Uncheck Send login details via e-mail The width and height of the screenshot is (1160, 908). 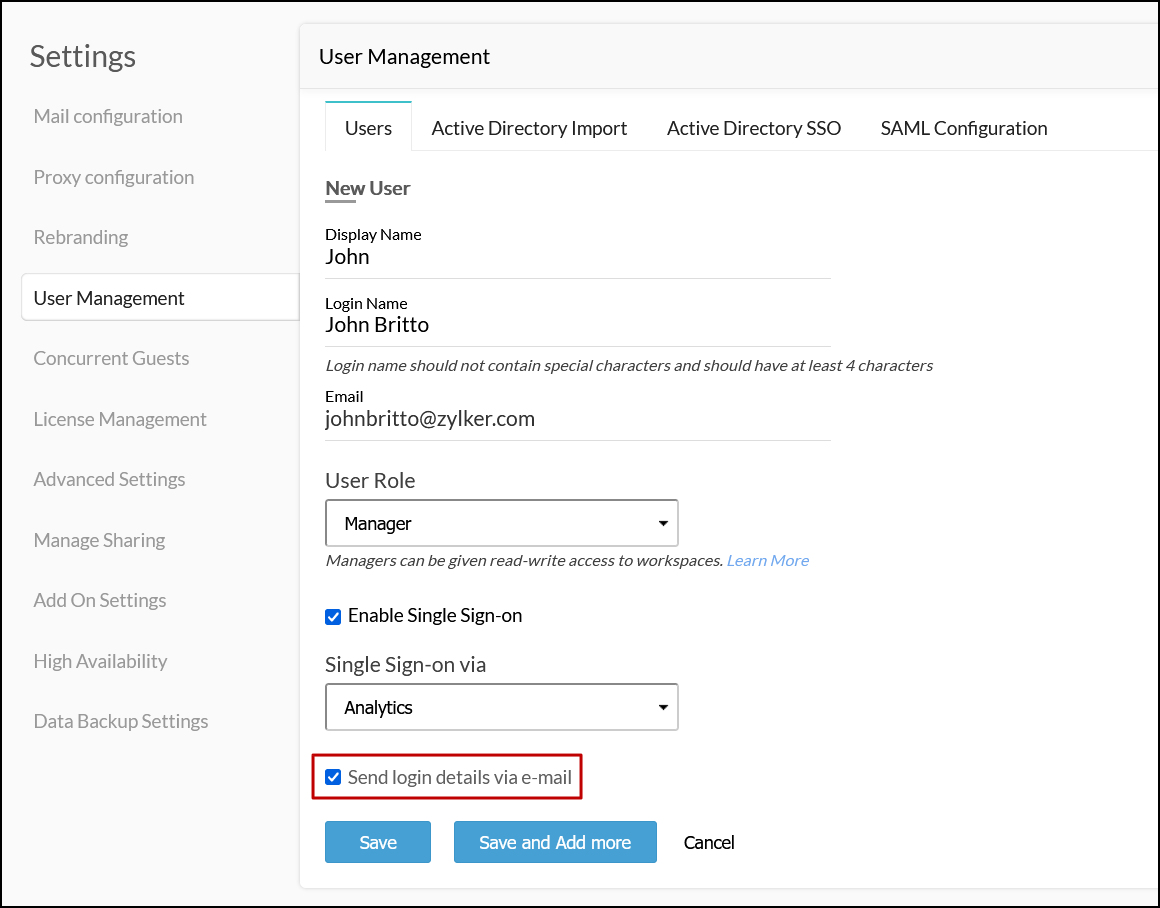(334, 777)
